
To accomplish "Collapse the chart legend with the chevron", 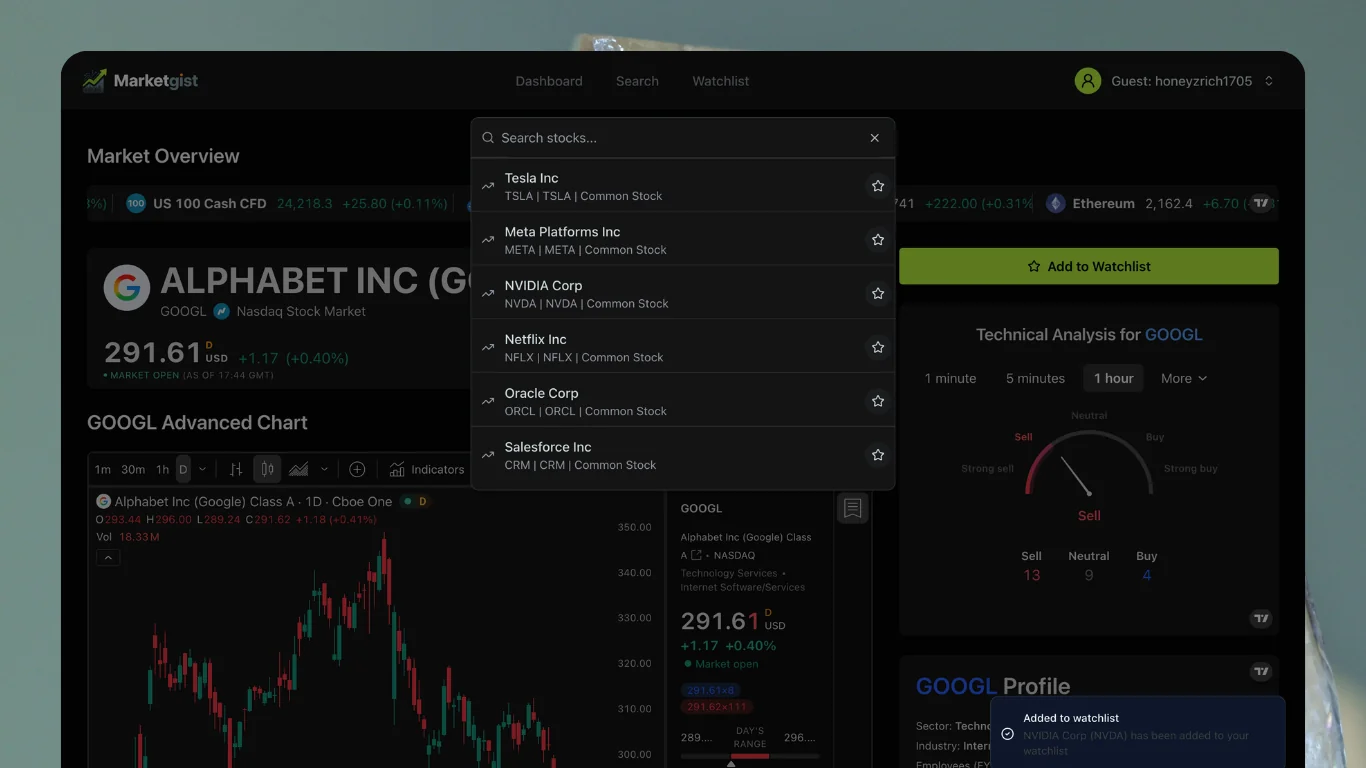I will (108, 557).
